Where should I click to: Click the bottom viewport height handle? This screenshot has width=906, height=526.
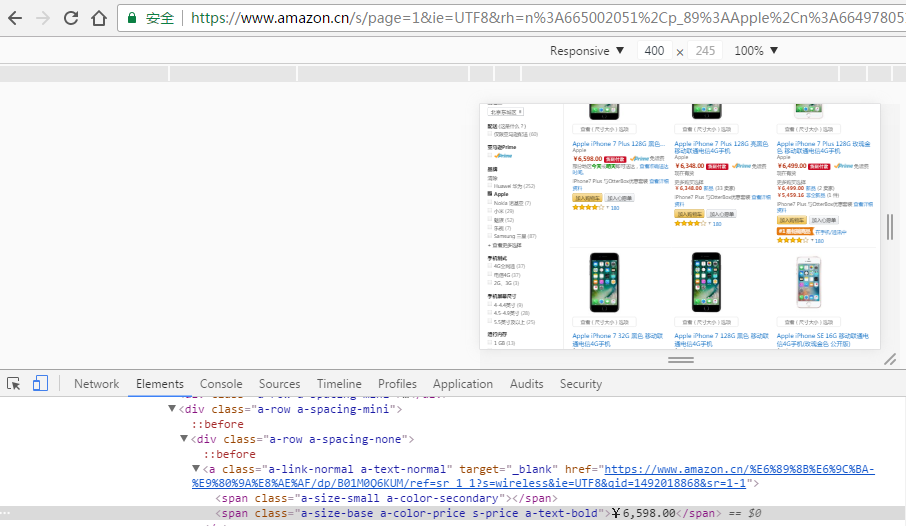(x=681, y=360)
